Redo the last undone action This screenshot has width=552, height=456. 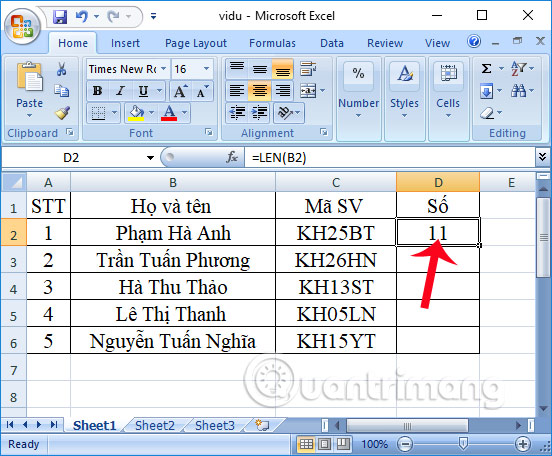[114, 16]
